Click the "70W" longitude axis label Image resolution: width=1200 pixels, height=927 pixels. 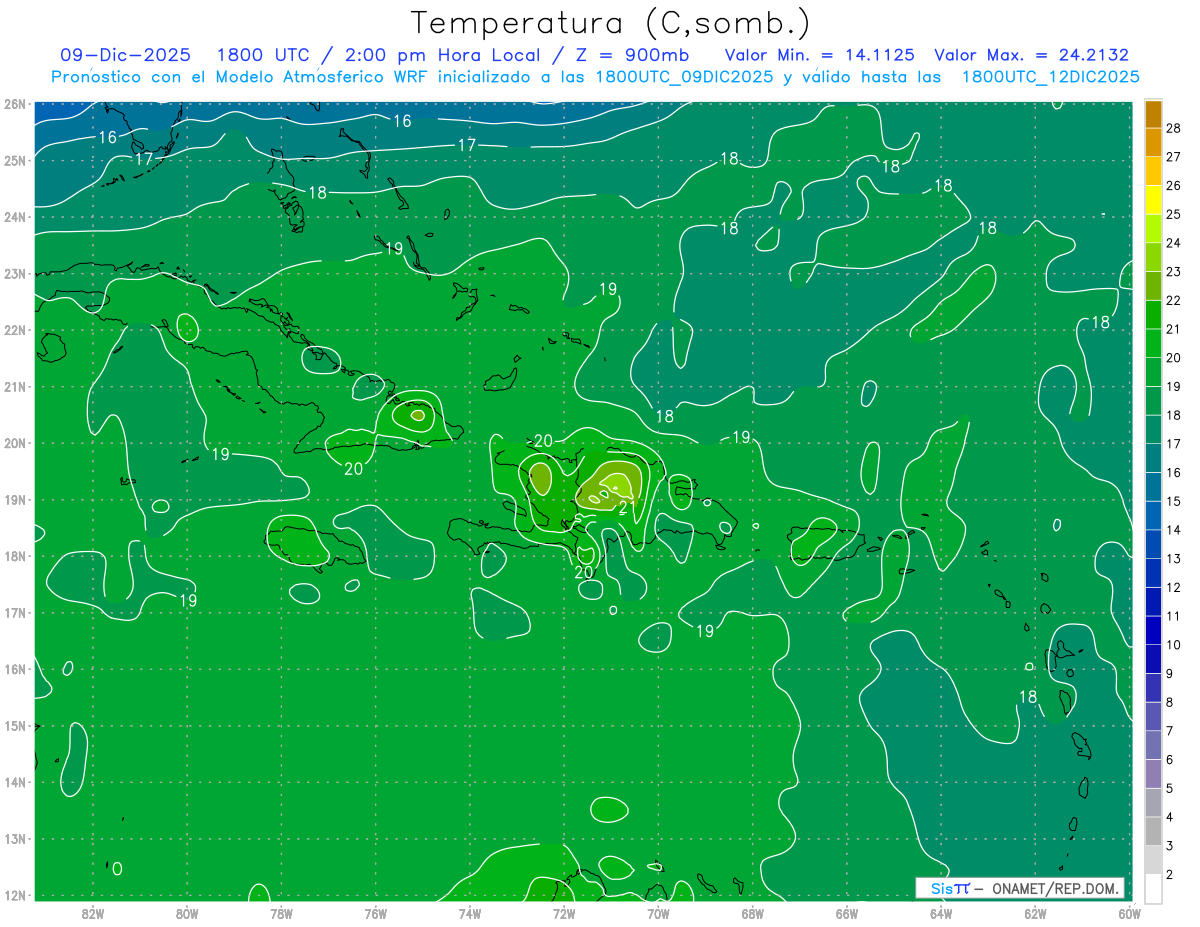pos(658,913)
